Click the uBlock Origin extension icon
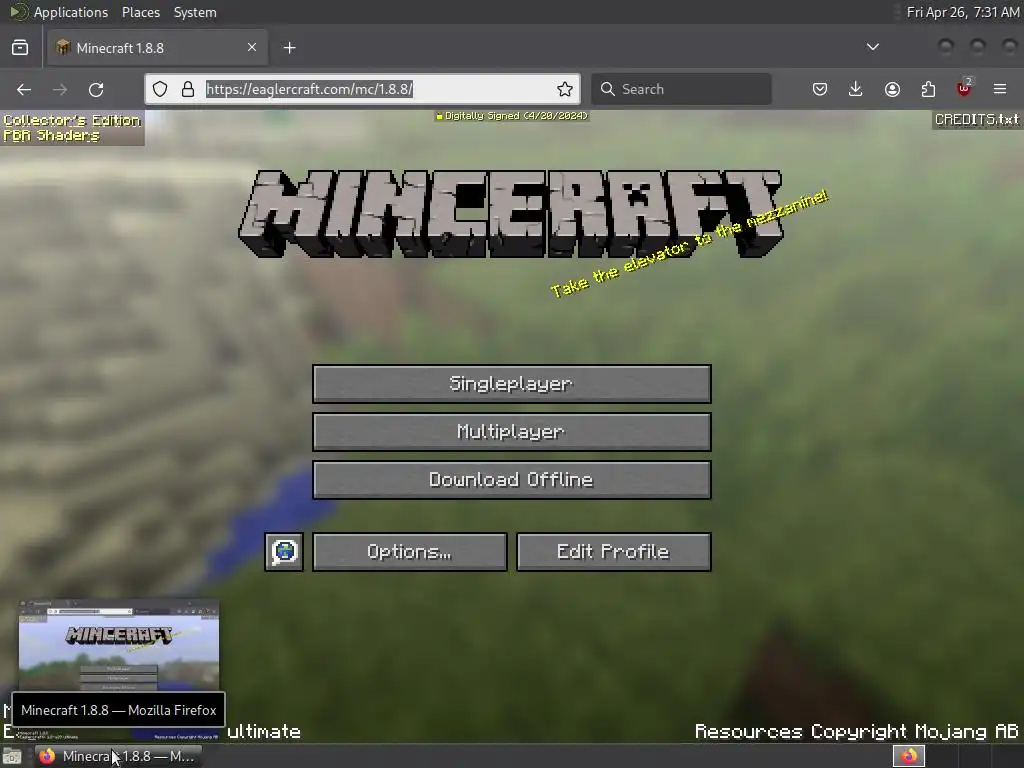Viewport: 1024px width, 768px height. pyautogui.click(x=964, y=89)
